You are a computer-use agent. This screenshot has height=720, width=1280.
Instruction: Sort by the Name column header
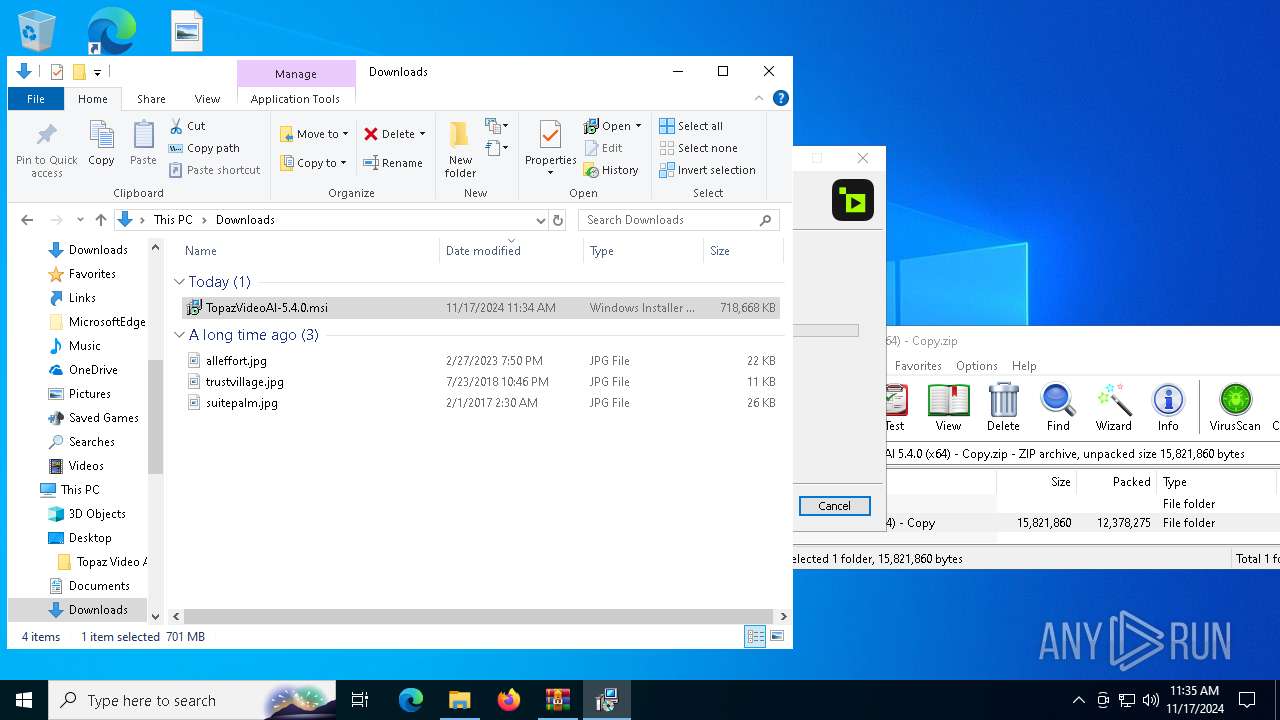tap(201, 251)
